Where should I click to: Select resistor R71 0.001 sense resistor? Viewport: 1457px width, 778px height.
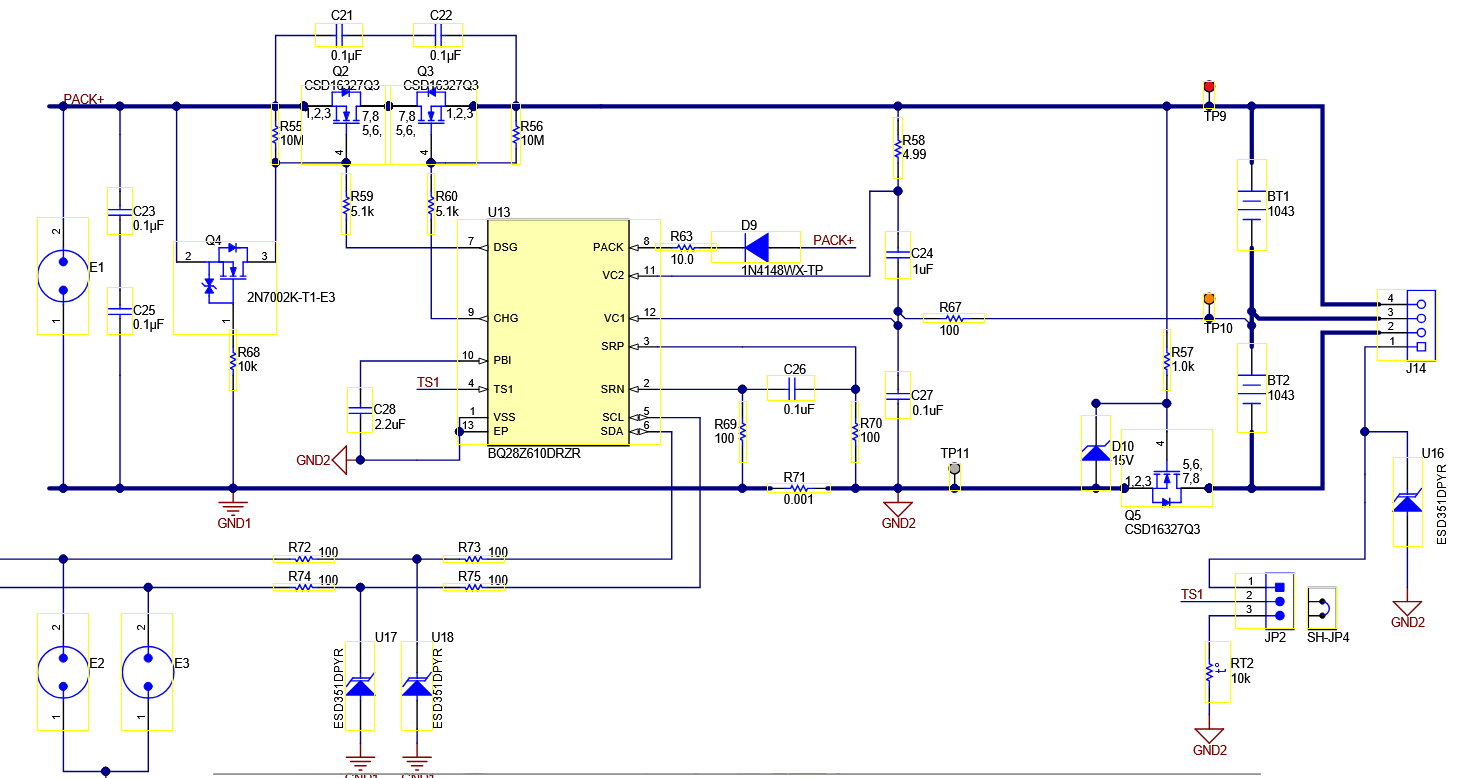(x=799, y=488)
